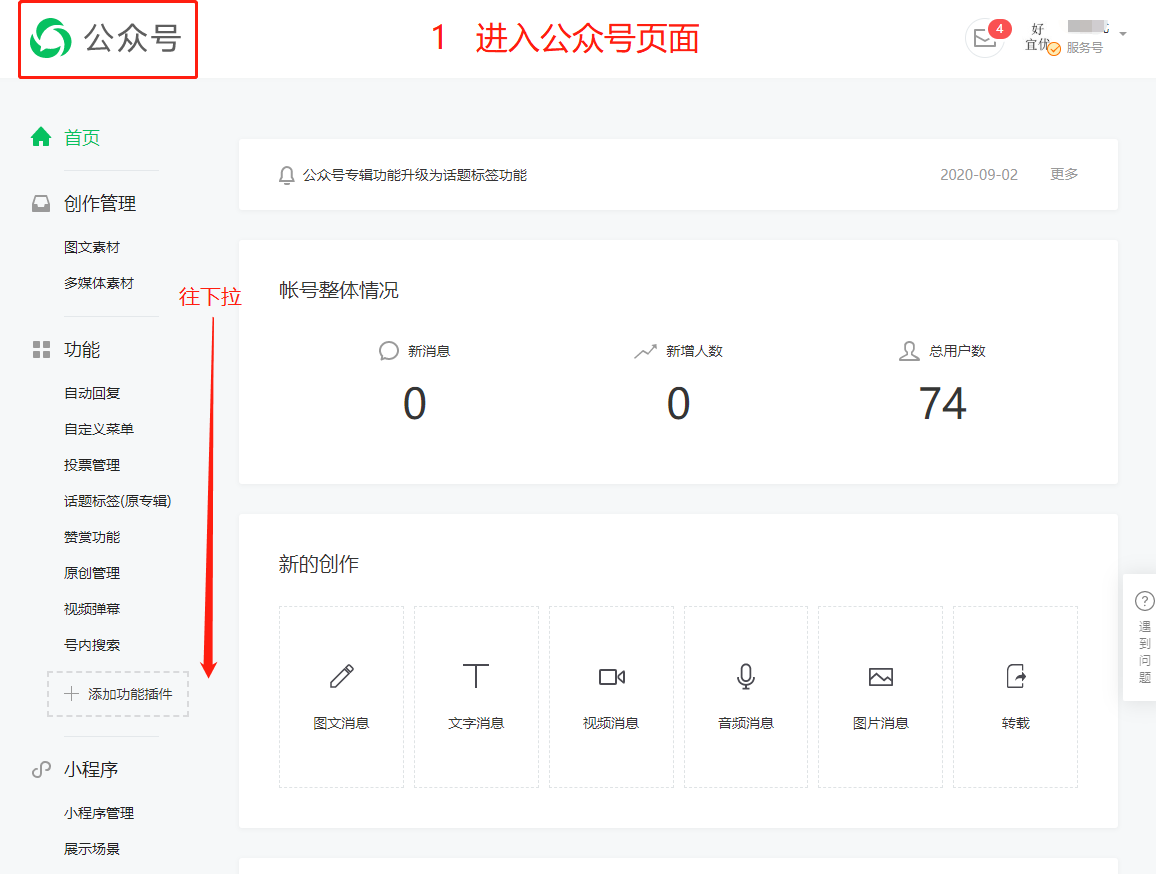View the 总用户数 count of 74
Image resolution: width=1156 pixels, height=874 pixels.
tap(942, 404)
